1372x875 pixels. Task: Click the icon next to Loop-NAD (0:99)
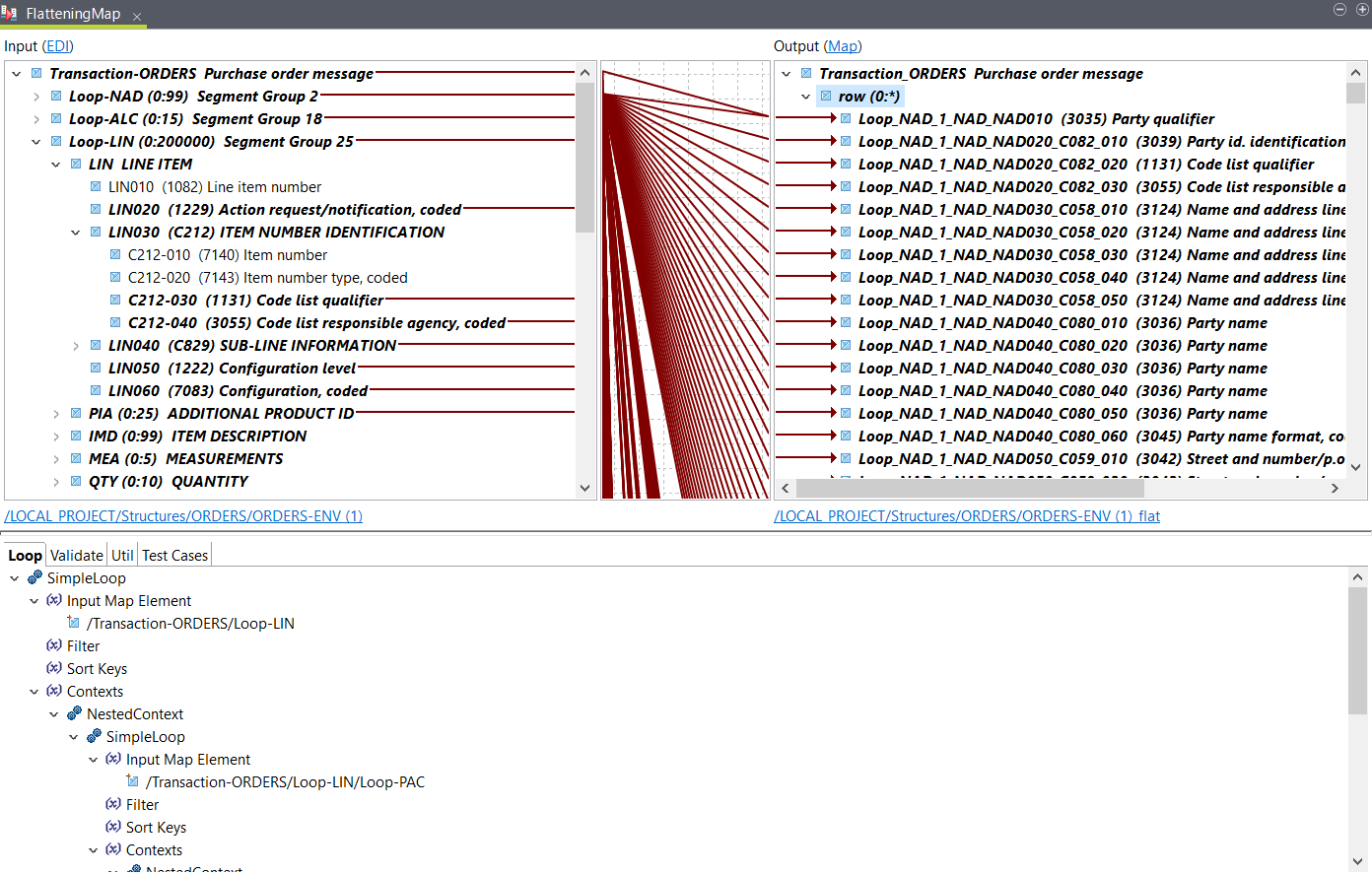pos(56,97)
